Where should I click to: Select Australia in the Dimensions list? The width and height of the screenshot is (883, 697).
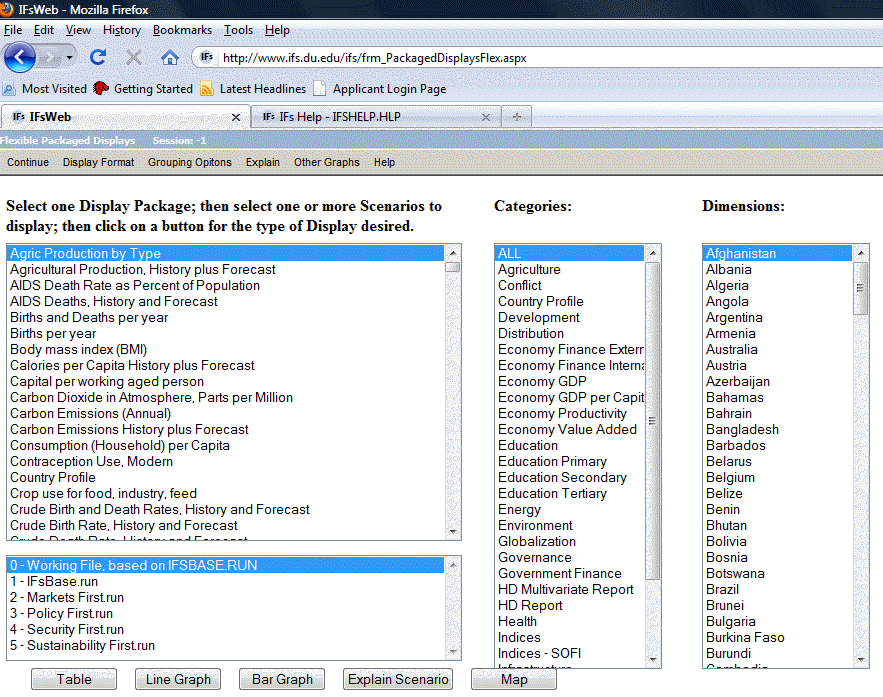pyautogui.click(x=732, y=349)
